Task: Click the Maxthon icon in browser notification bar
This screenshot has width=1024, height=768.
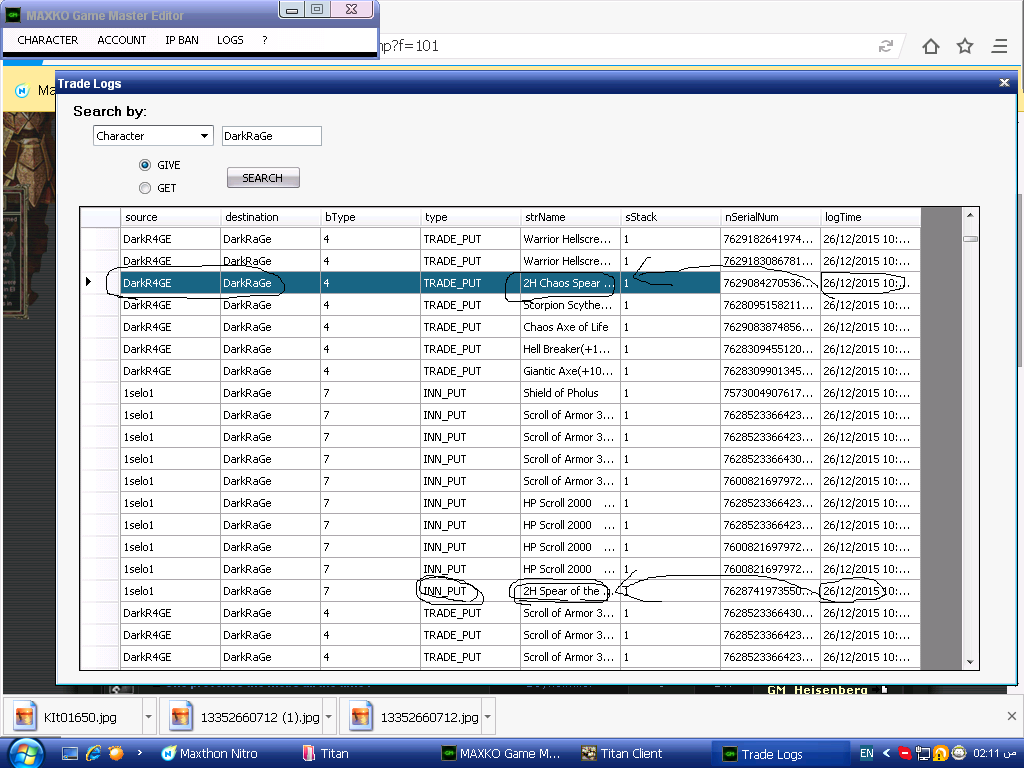Action: [22, 91]
